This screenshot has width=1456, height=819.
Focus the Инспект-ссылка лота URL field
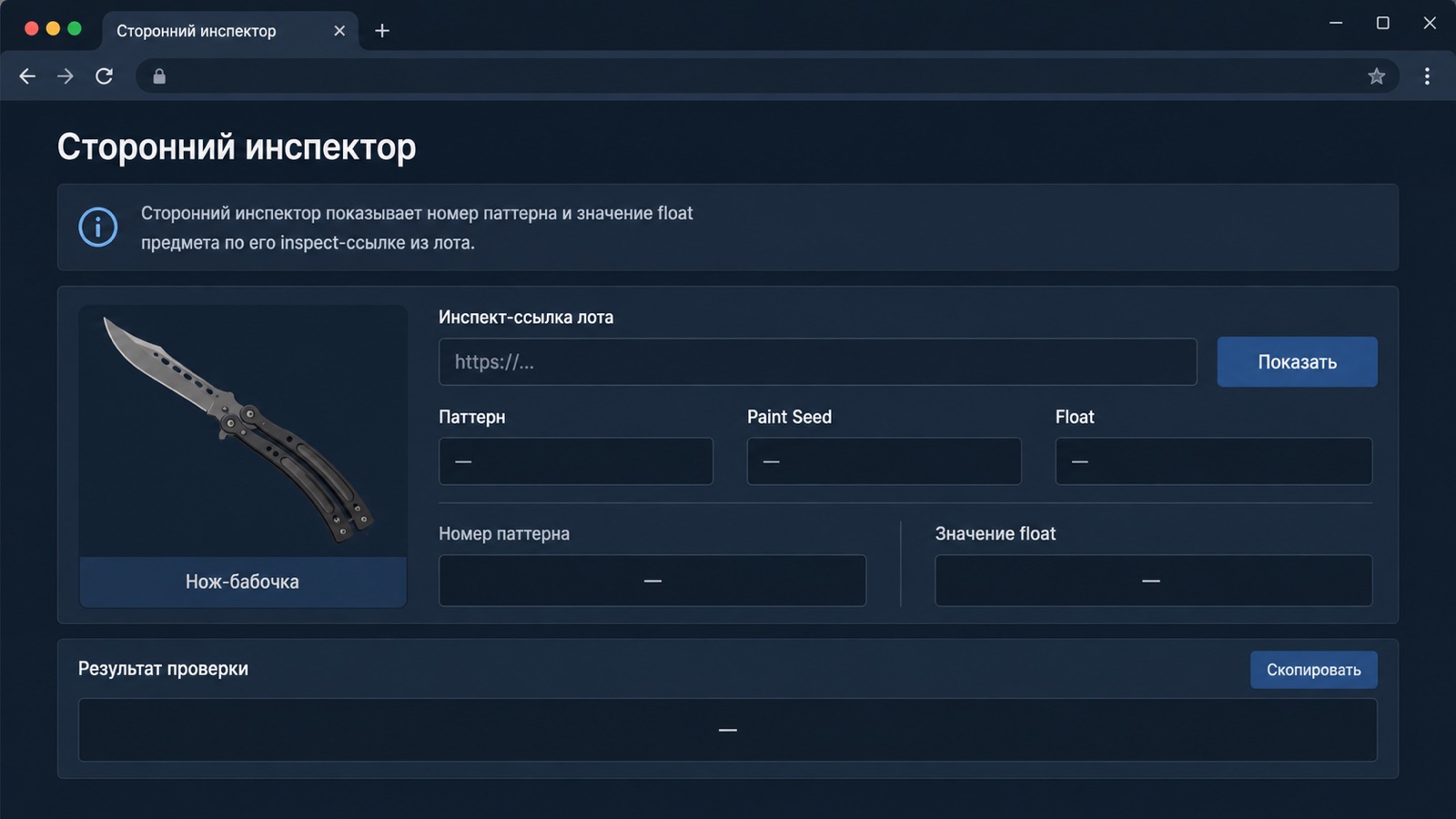pos(817,362)
